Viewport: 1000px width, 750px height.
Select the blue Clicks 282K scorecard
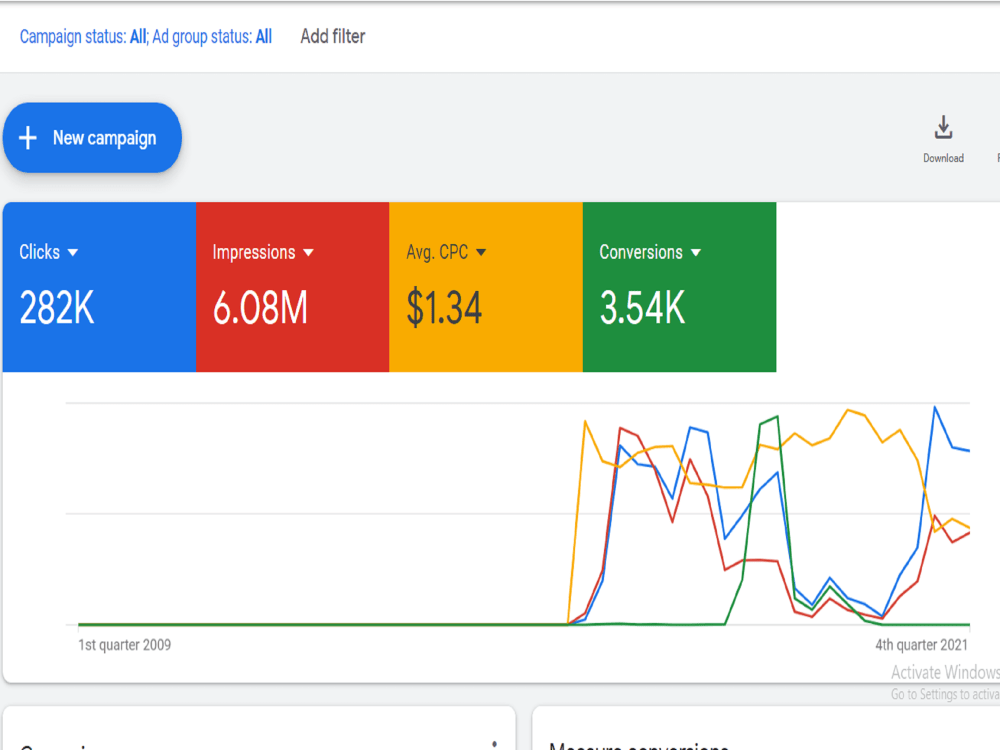99,287
